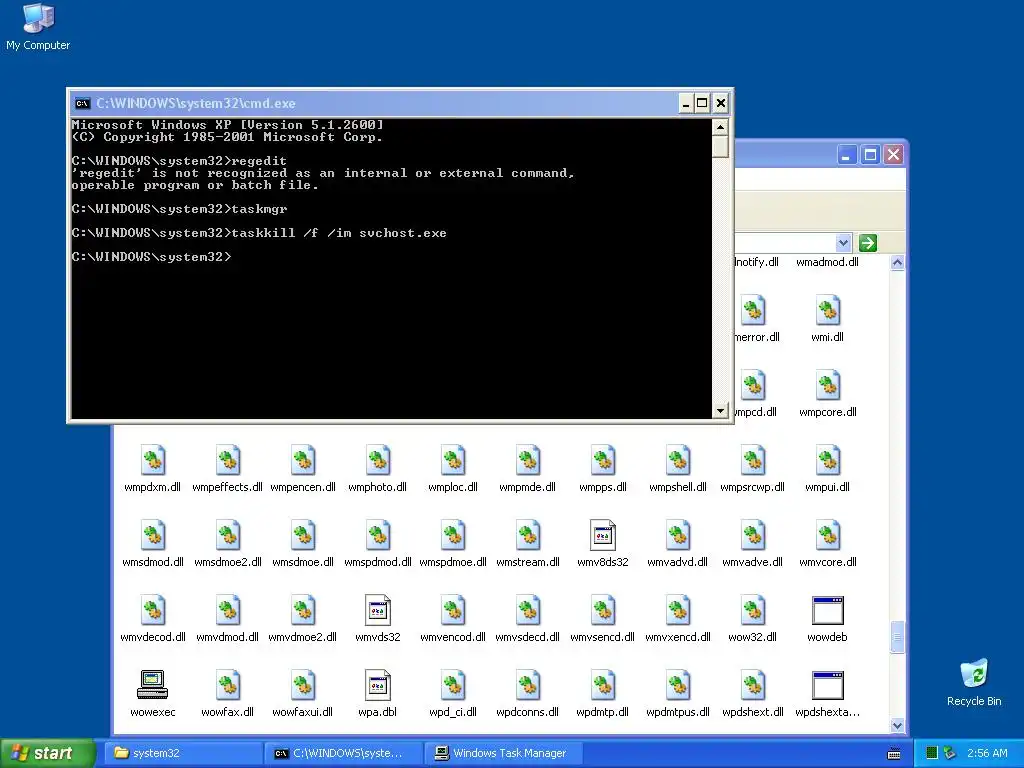
Task: Click the keyboard icon on the taskbar
Action: (894, 754)
